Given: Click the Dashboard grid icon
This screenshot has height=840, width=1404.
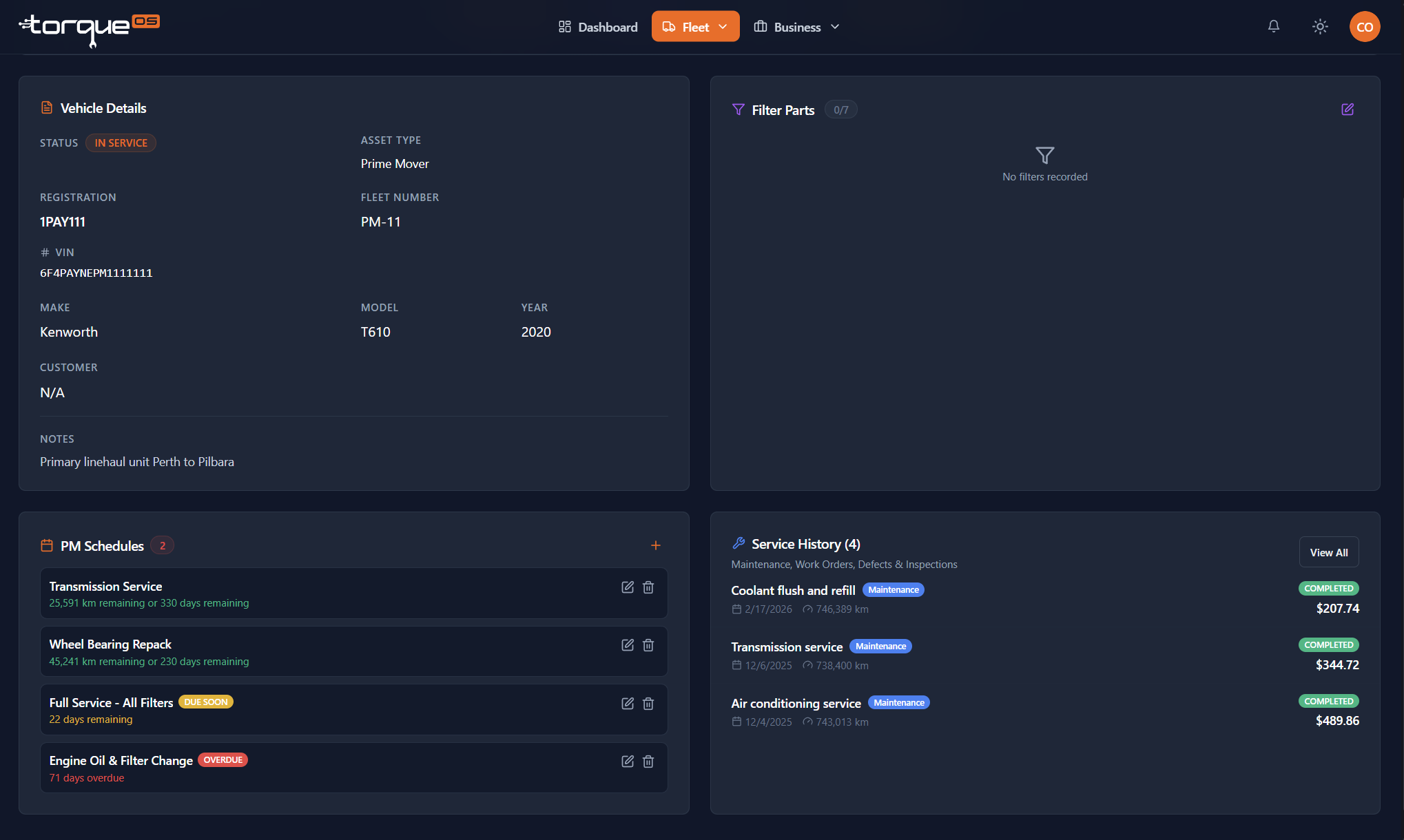Looking at the screenshot, I should [x=565, y=27].
